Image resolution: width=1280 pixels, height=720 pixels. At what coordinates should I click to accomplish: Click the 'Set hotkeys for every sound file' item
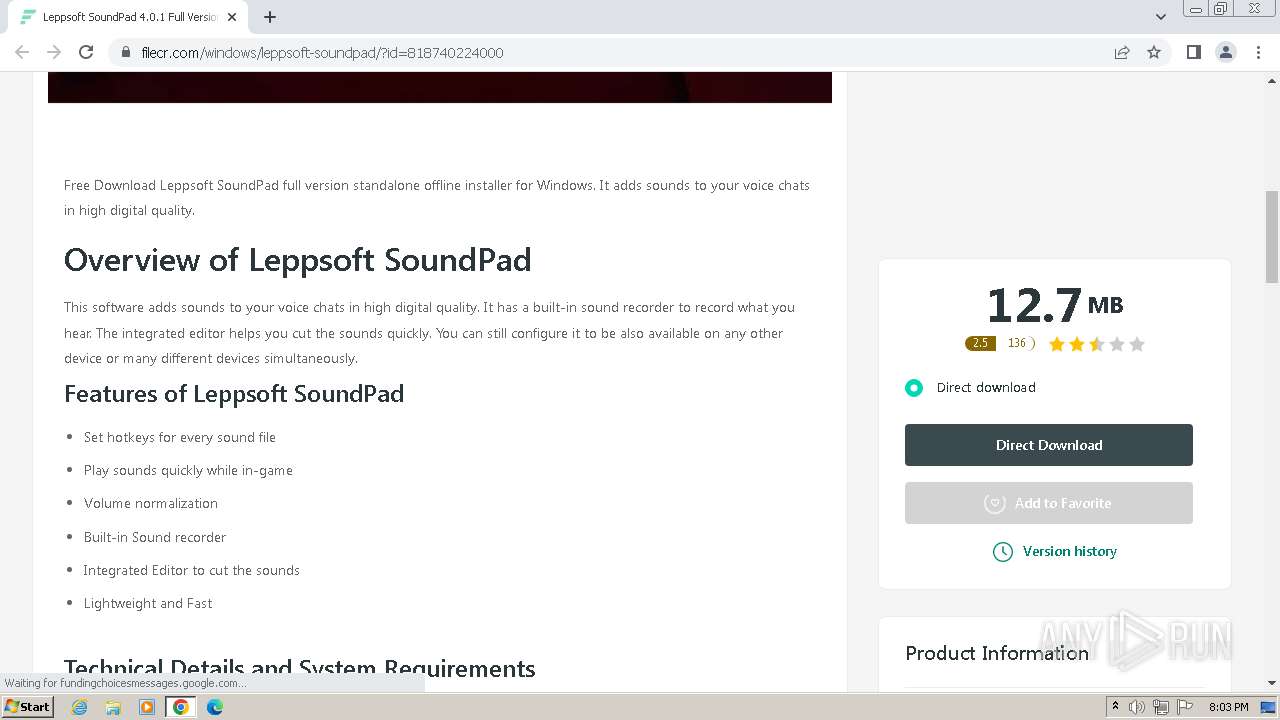(x=180, y=437)
